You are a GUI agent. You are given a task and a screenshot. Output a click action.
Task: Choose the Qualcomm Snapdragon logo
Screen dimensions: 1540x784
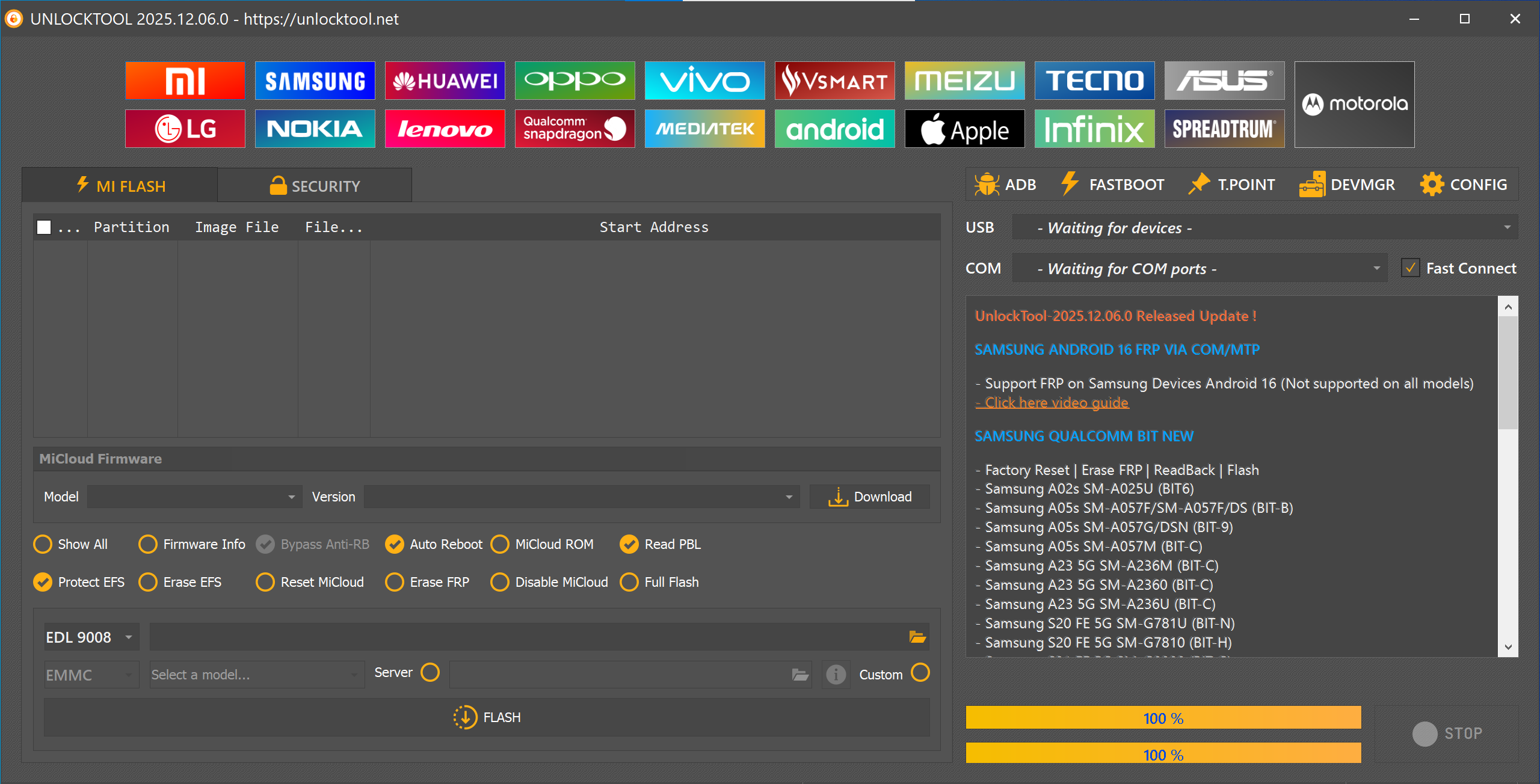[574, 129]
